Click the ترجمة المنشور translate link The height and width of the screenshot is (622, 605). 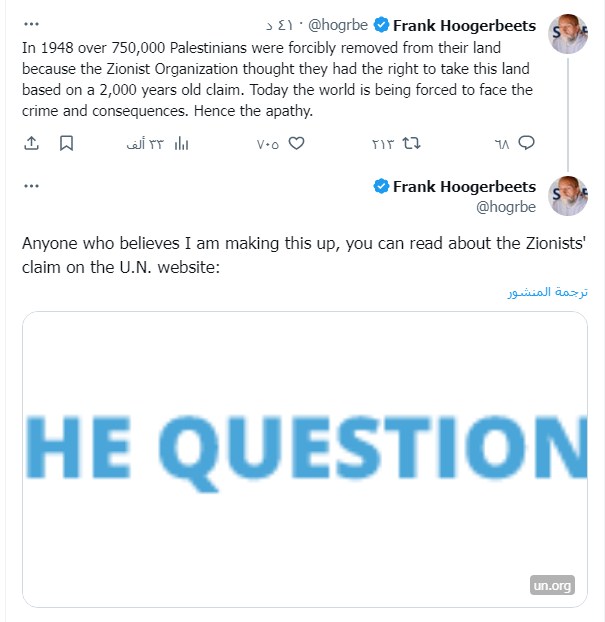546,292
